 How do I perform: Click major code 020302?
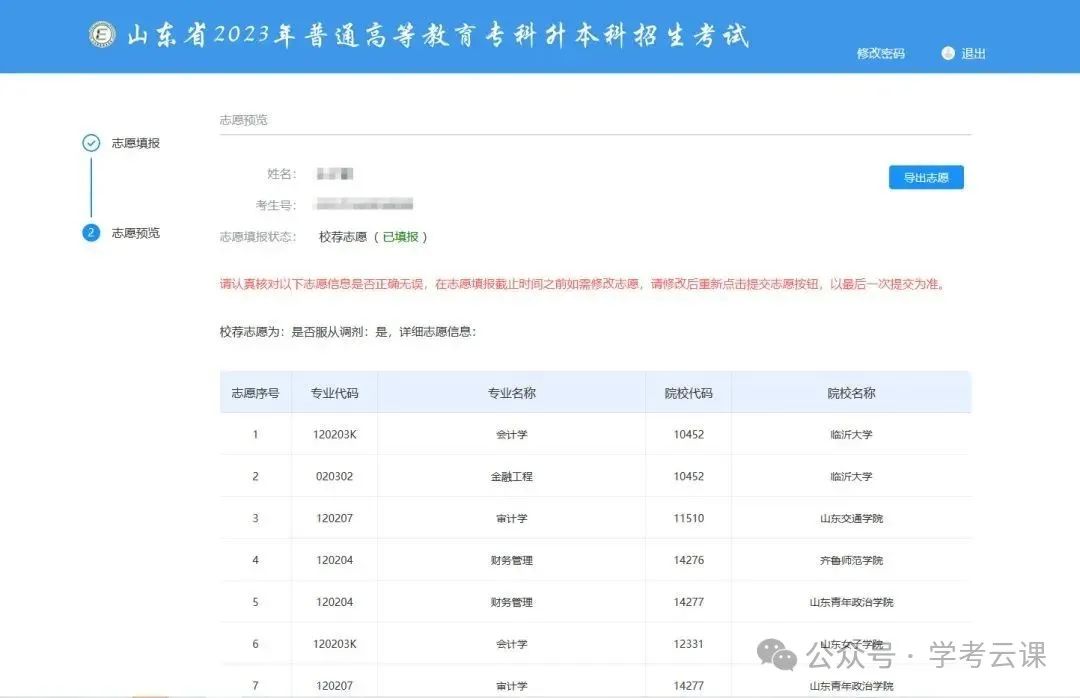pos(335,477)
